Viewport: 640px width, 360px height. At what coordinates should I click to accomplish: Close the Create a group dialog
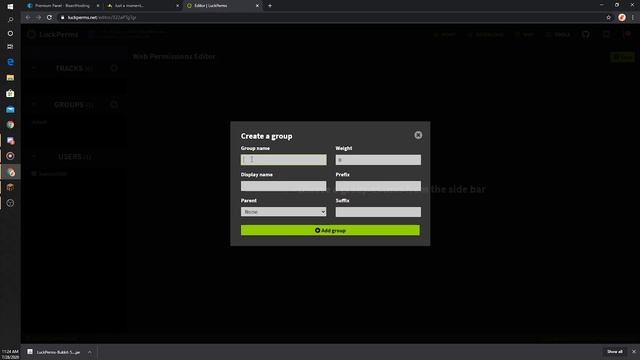(418, 135)
